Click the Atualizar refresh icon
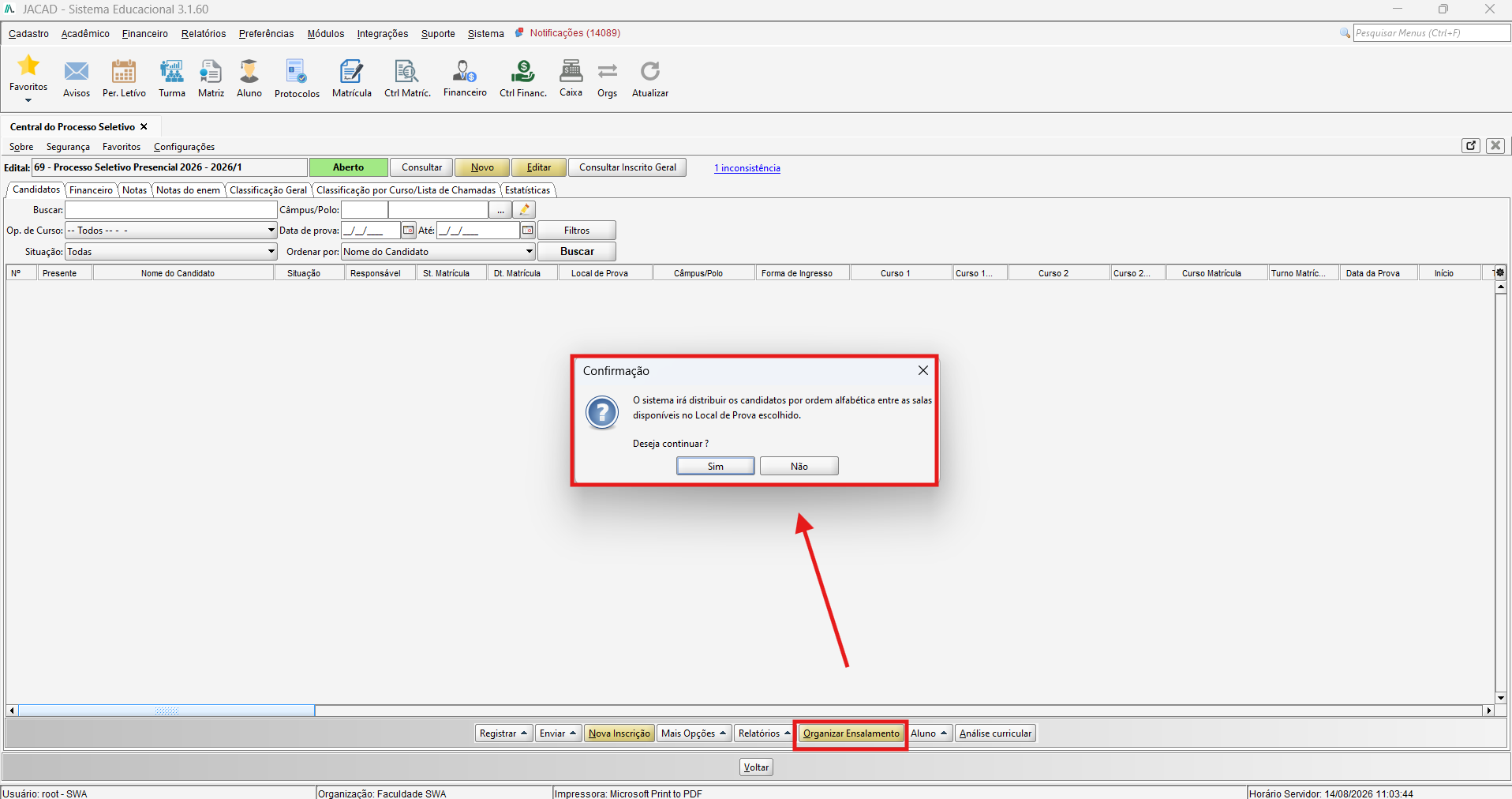The width and height of the screenshot is (1512, 799). 650,71
